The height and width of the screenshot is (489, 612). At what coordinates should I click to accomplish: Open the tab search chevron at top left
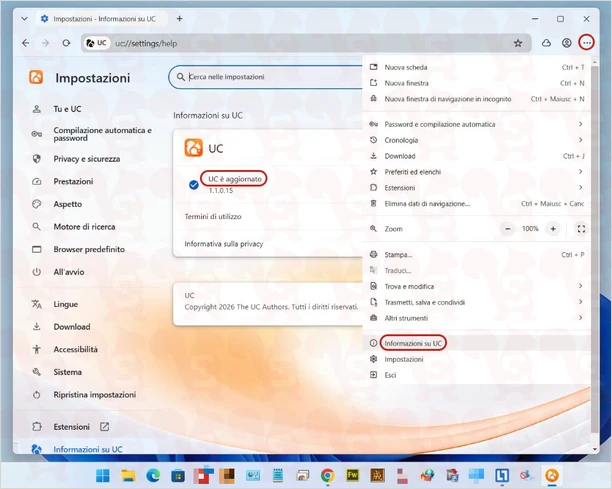click(24, 18)
